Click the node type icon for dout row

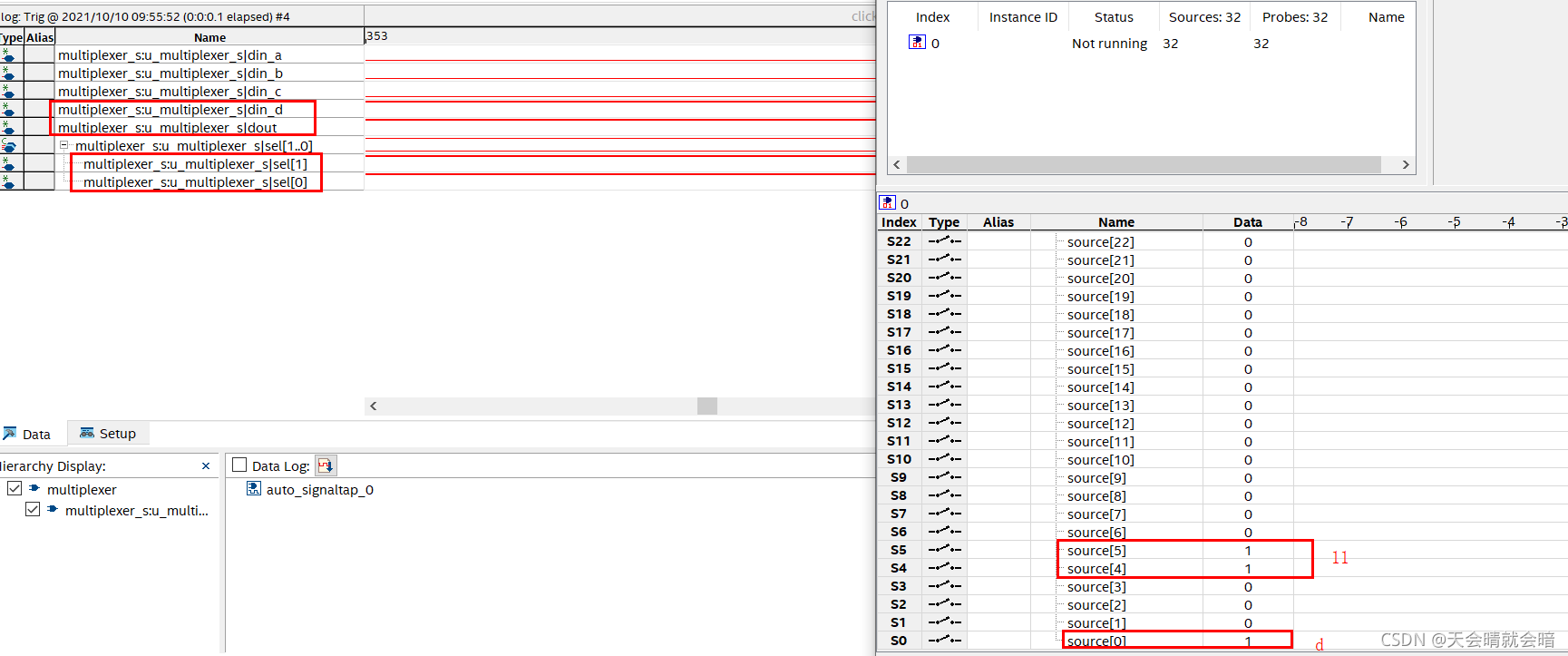tap(8, 128)
